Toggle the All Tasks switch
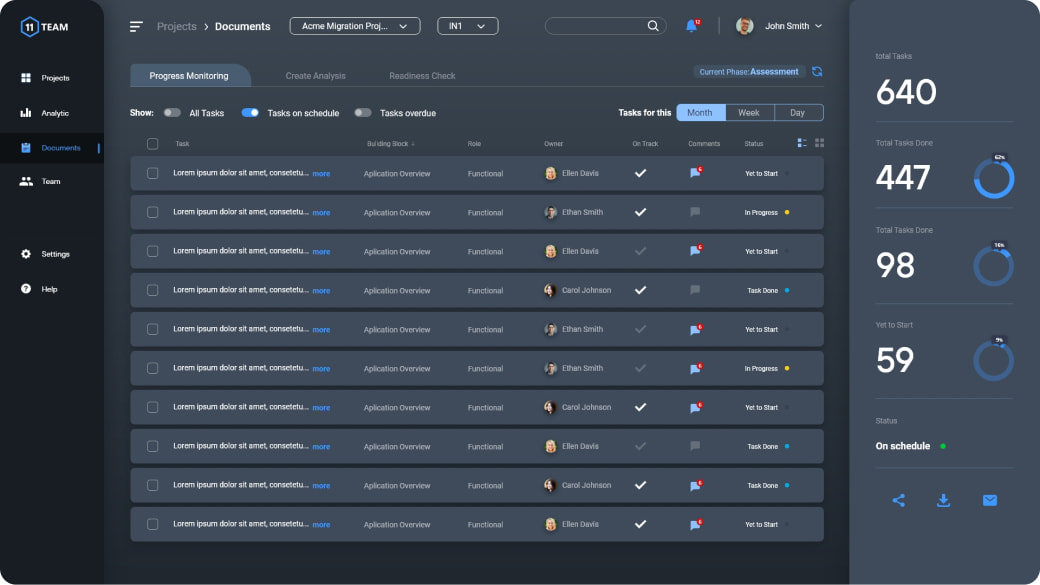This screenshot has height=585, width=1040. [x=172, y=113]
